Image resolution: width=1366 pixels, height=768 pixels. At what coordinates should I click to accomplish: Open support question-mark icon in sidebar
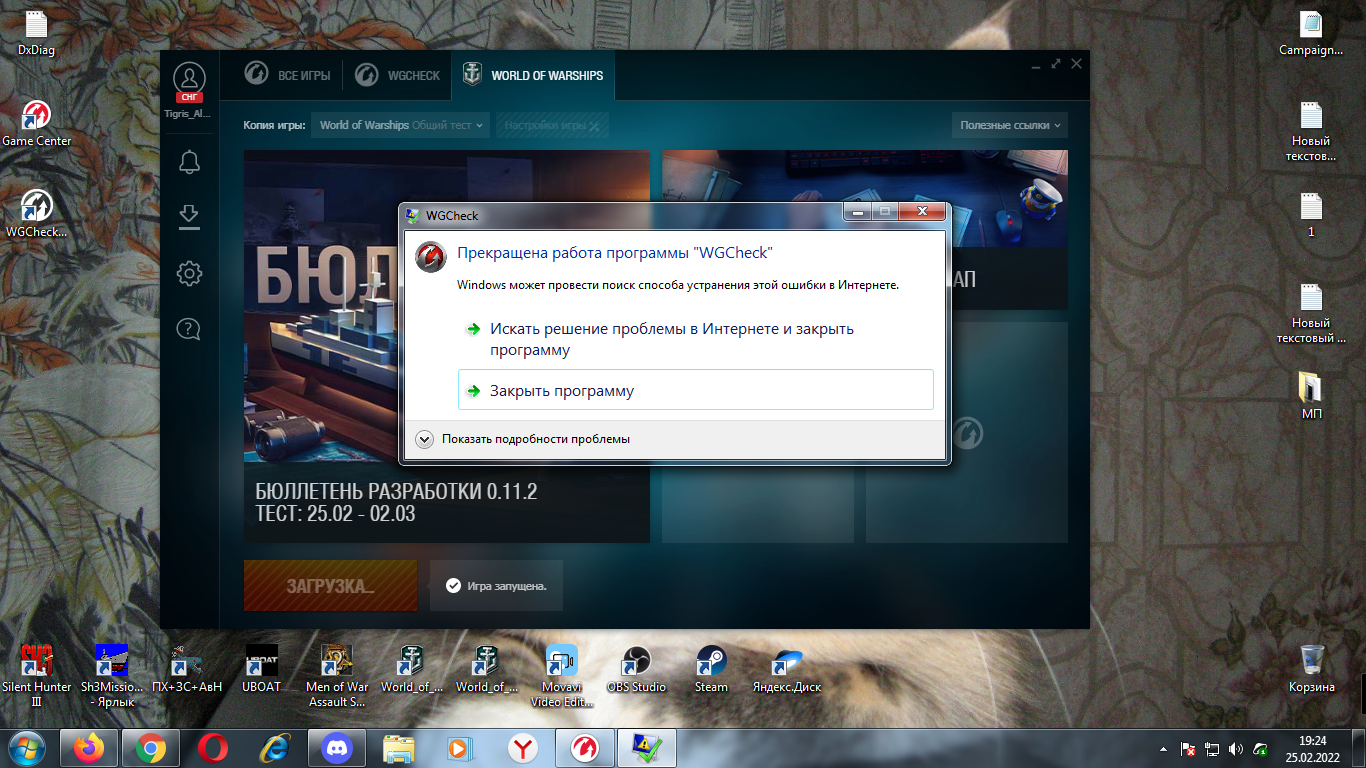(x=189, y=328)
